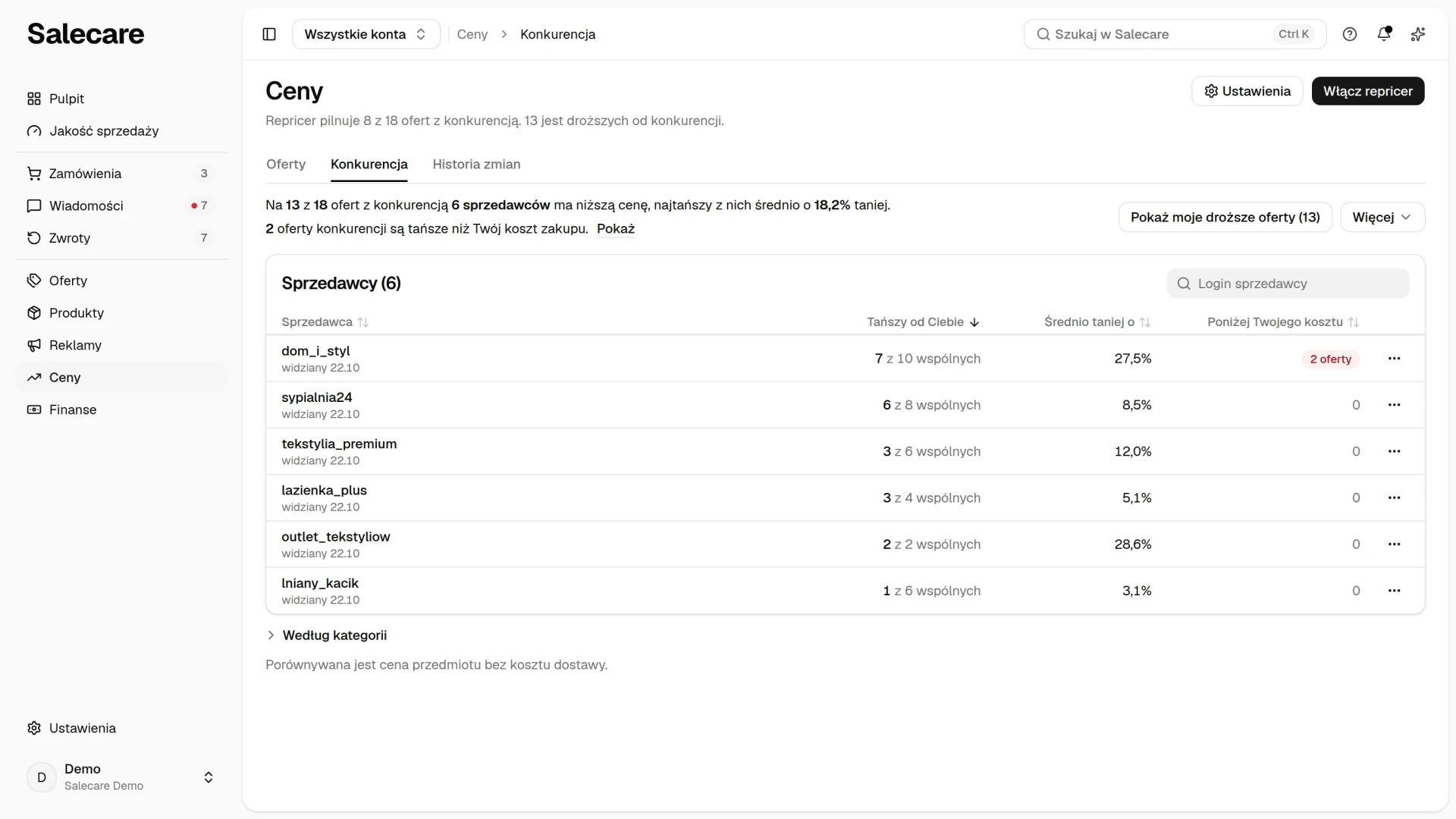The width and height of the screenshot is (1456, 819).
Task: Expand the Według kategorii section
Action: point(327,635)
